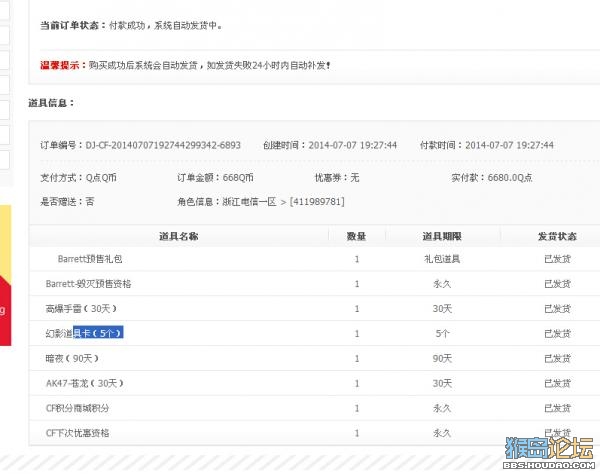Click the 5个 duration cell

442,334
